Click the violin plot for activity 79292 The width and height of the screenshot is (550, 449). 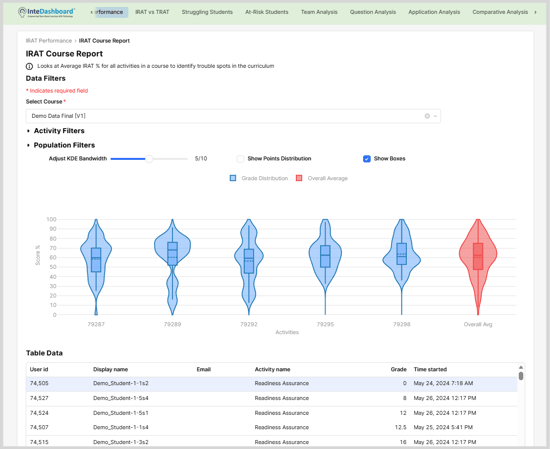coord(249,267)
